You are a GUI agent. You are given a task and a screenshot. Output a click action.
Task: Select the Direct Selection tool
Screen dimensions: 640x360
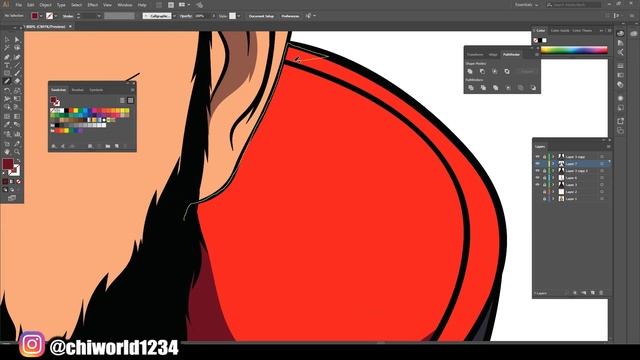click(x=17, y=40)
